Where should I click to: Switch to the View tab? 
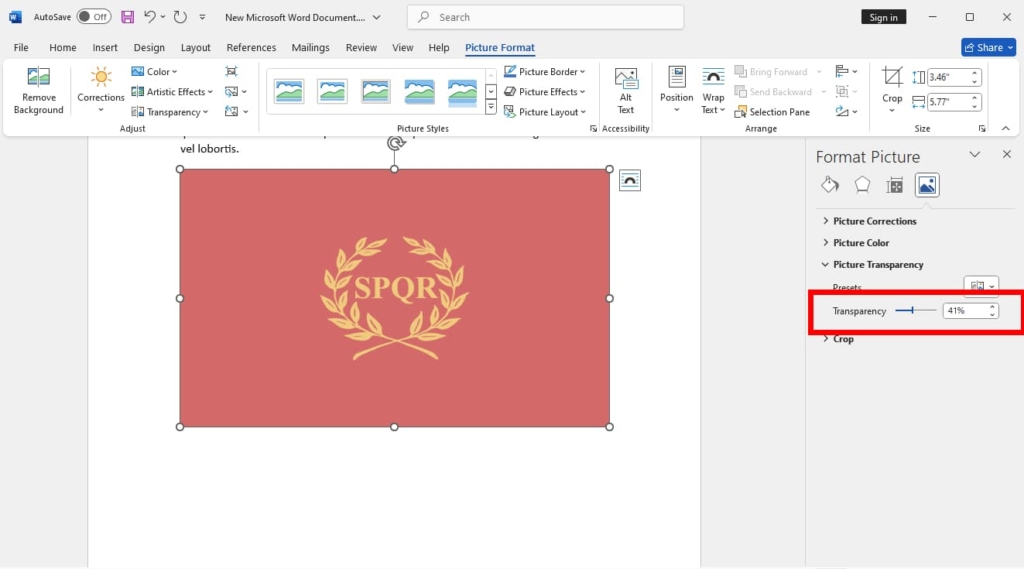click(402, 48)
